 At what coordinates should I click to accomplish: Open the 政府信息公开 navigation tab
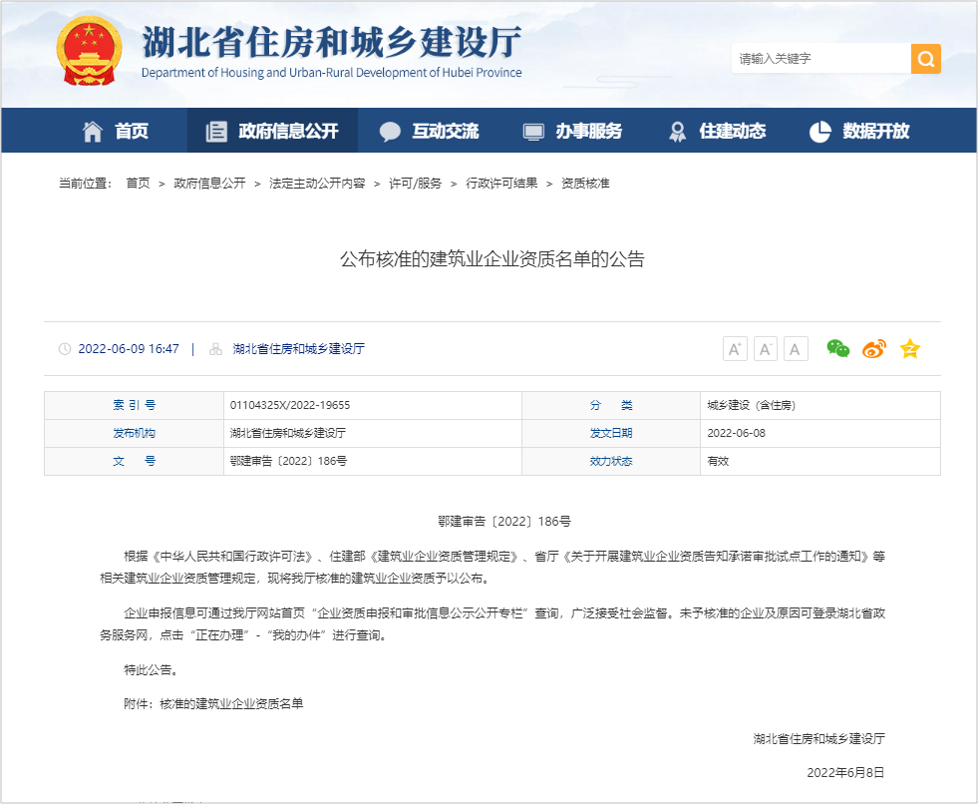click(272, 131)
